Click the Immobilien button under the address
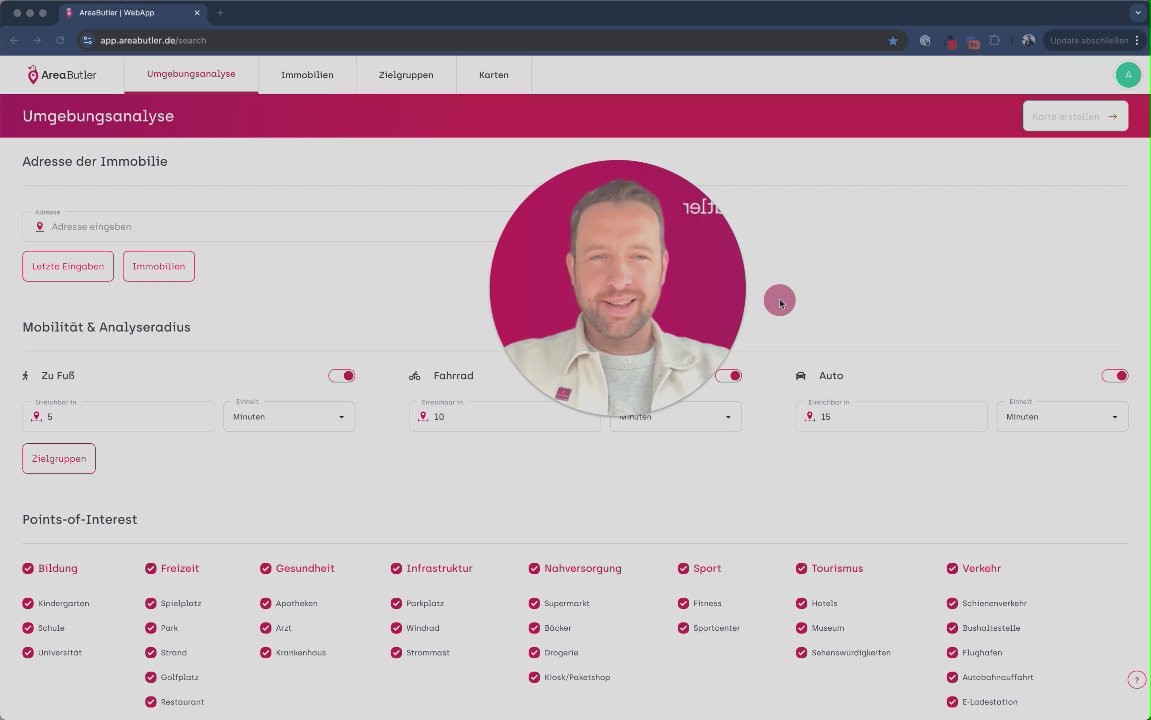Screen dimensions: 1151x720 pyautogui.click(x=159, y=266)
